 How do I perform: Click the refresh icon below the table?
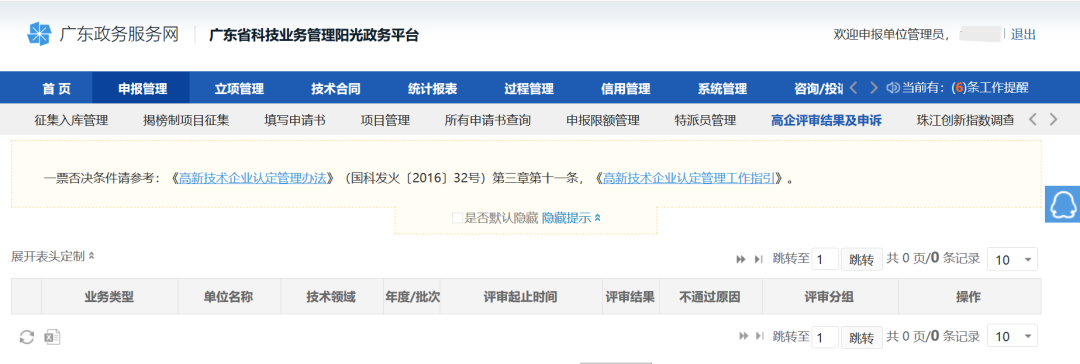coord(27,336)
